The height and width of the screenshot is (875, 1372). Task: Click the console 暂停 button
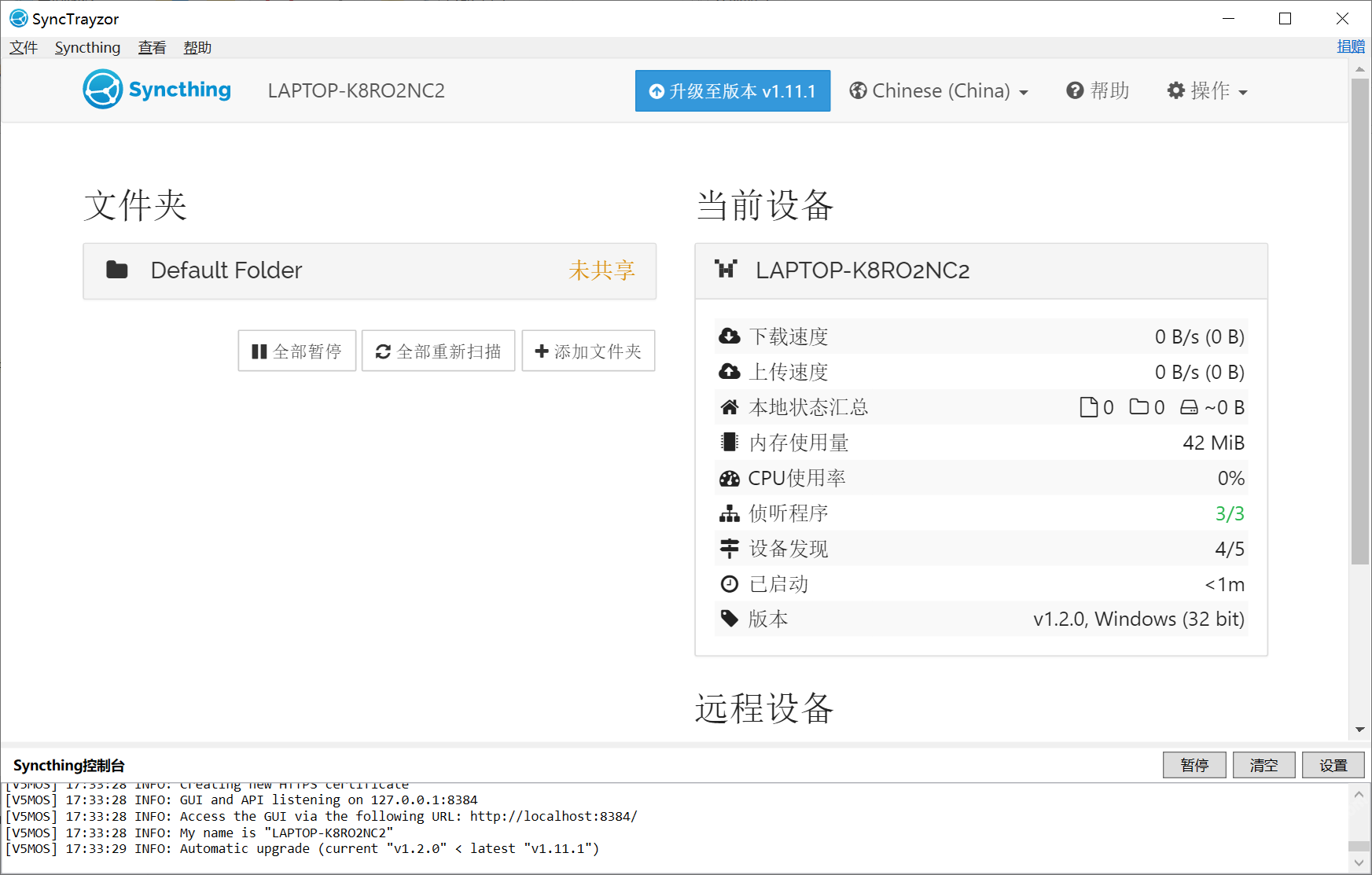click(x=1194, y=765)
